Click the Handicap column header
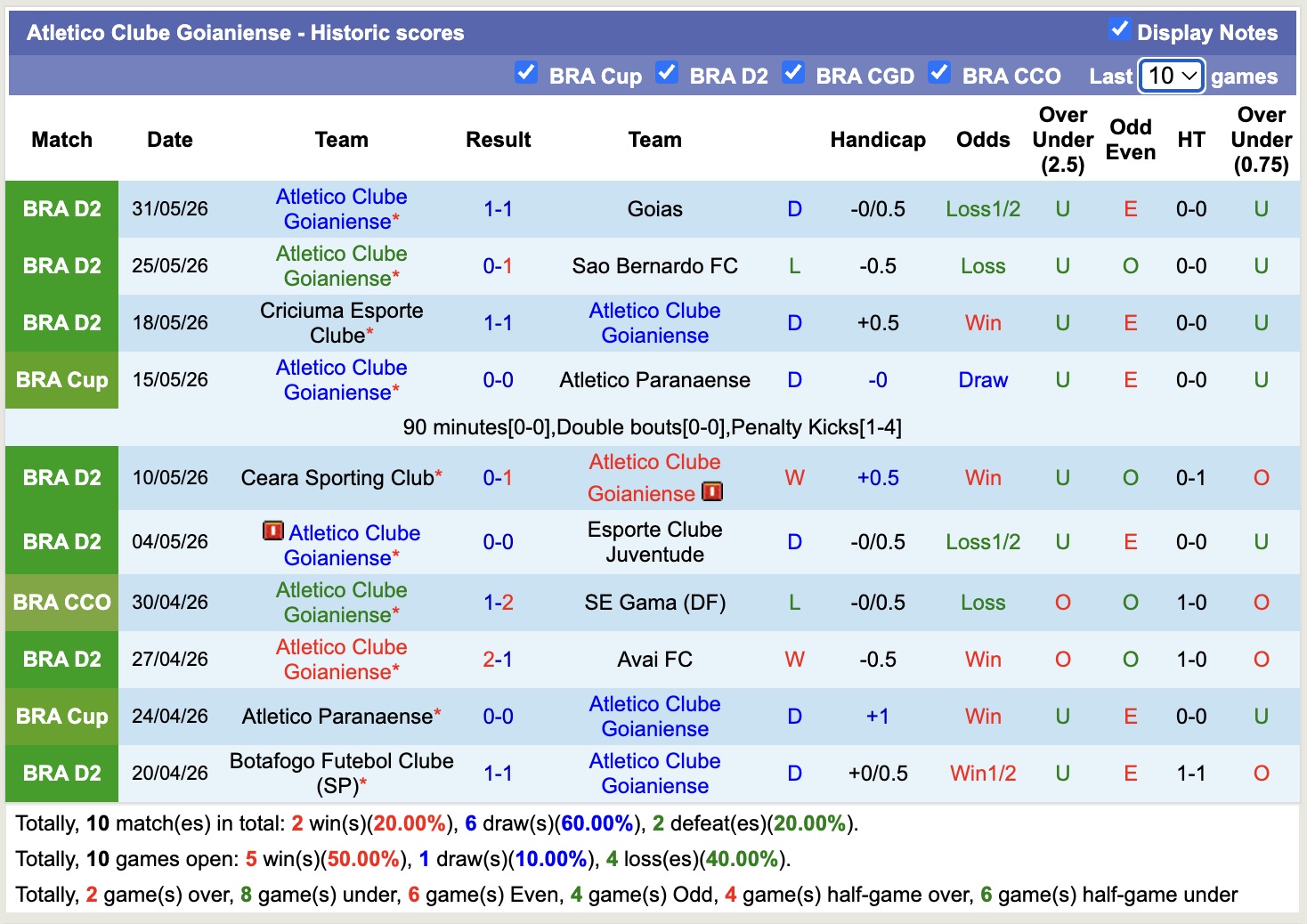Screen dimensions: 1307x924 pyautogui.click(x=878, y=140)
